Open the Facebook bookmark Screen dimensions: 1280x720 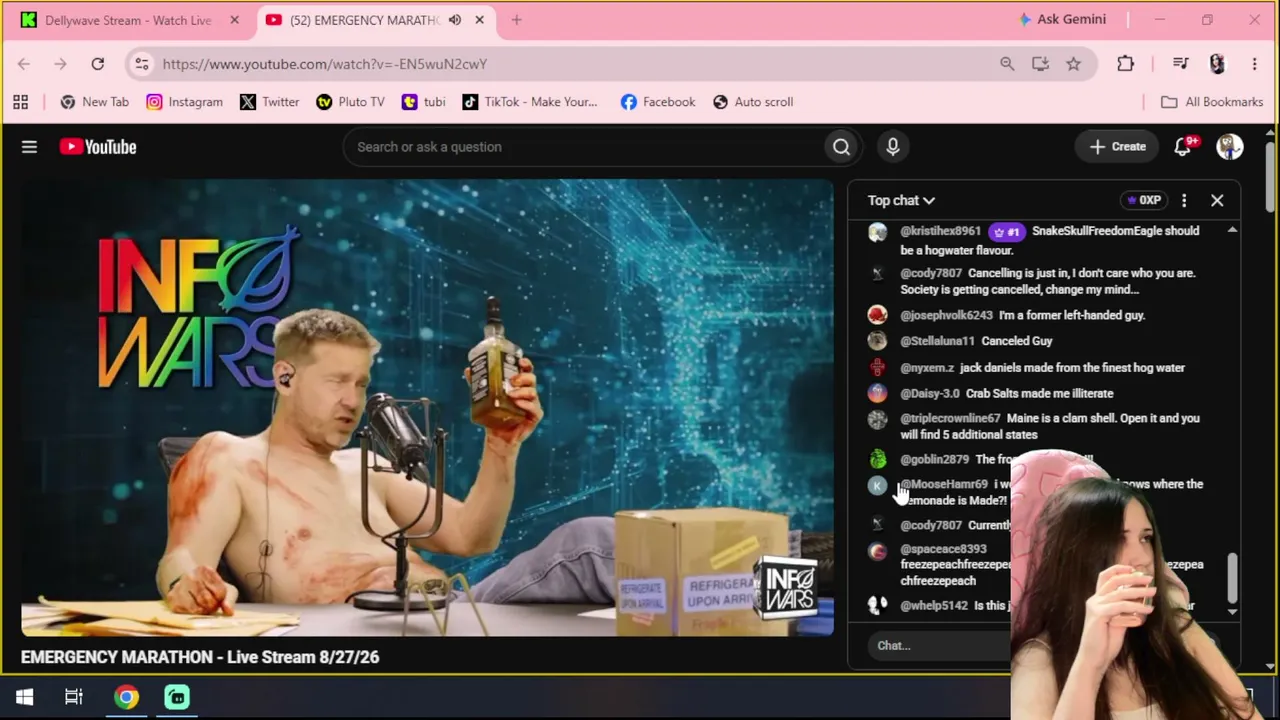pos(657,102)
